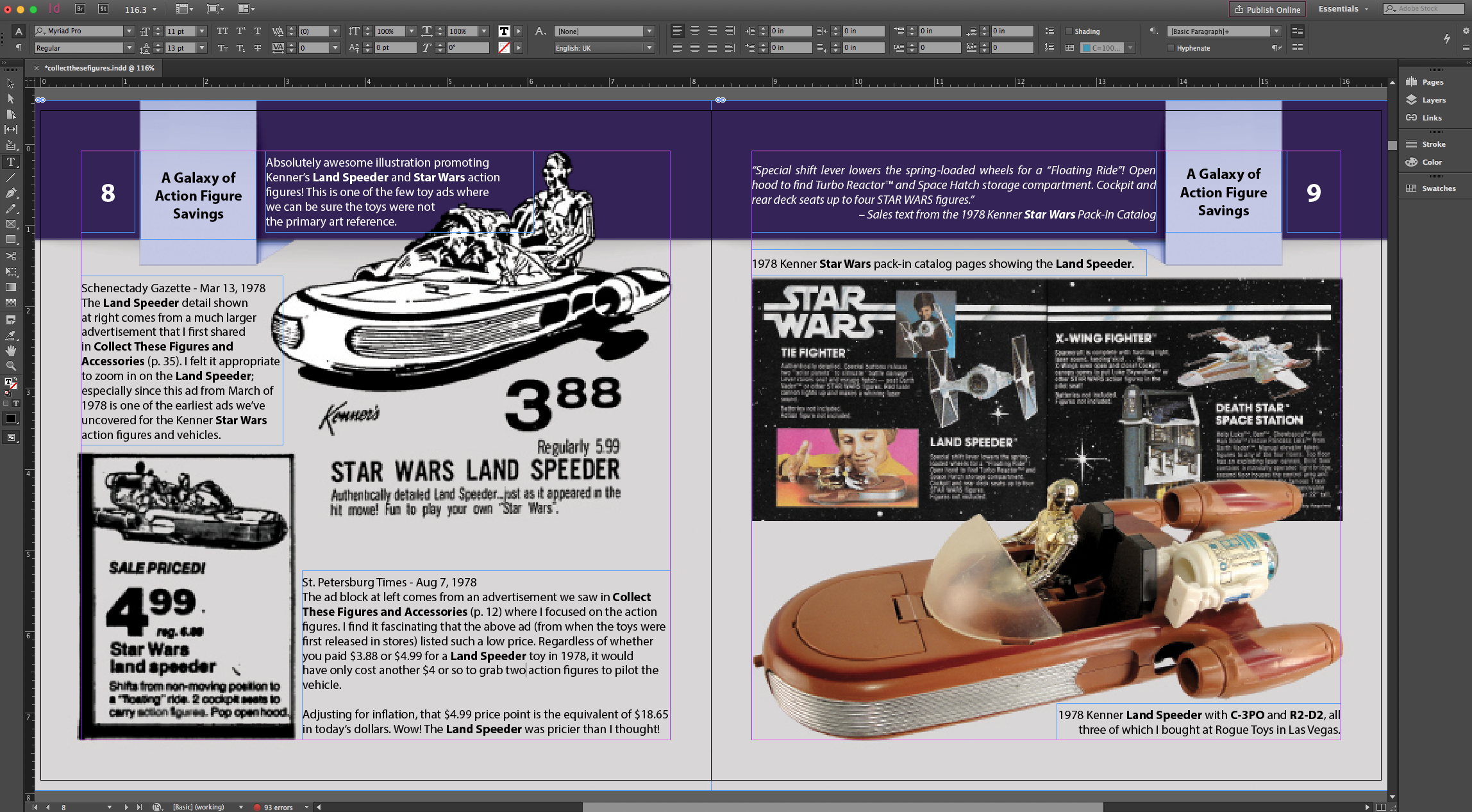Open the Stroke panel

pyautogui.click(x=1425, y=144)
